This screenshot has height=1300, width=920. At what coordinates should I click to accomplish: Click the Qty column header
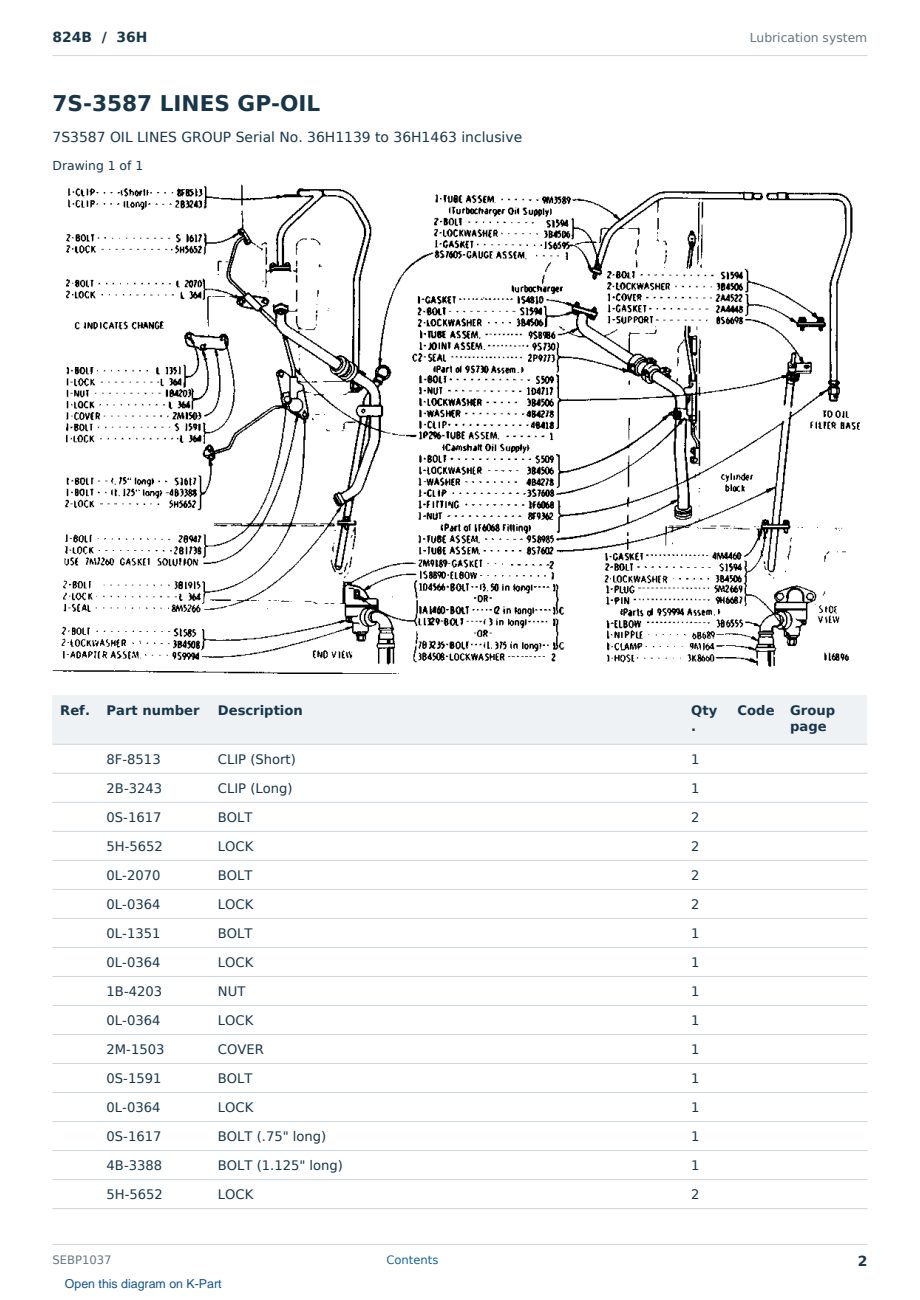(x=704, y=718)
